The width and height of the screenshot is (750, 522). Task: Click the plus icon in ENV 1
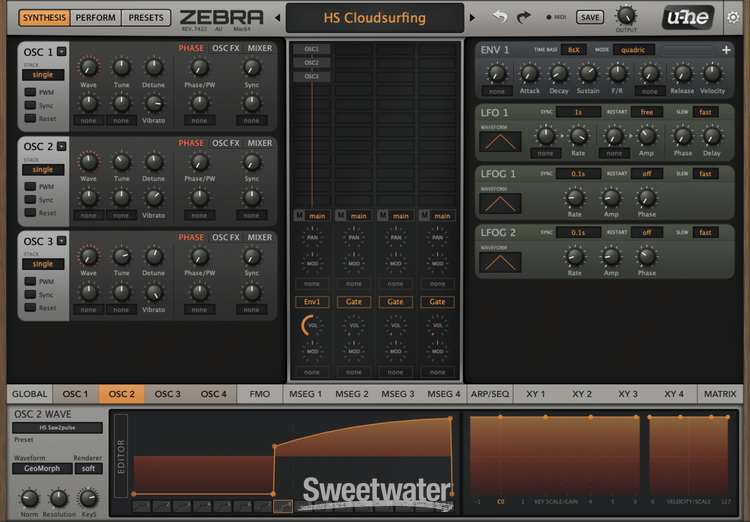[726, 50]
